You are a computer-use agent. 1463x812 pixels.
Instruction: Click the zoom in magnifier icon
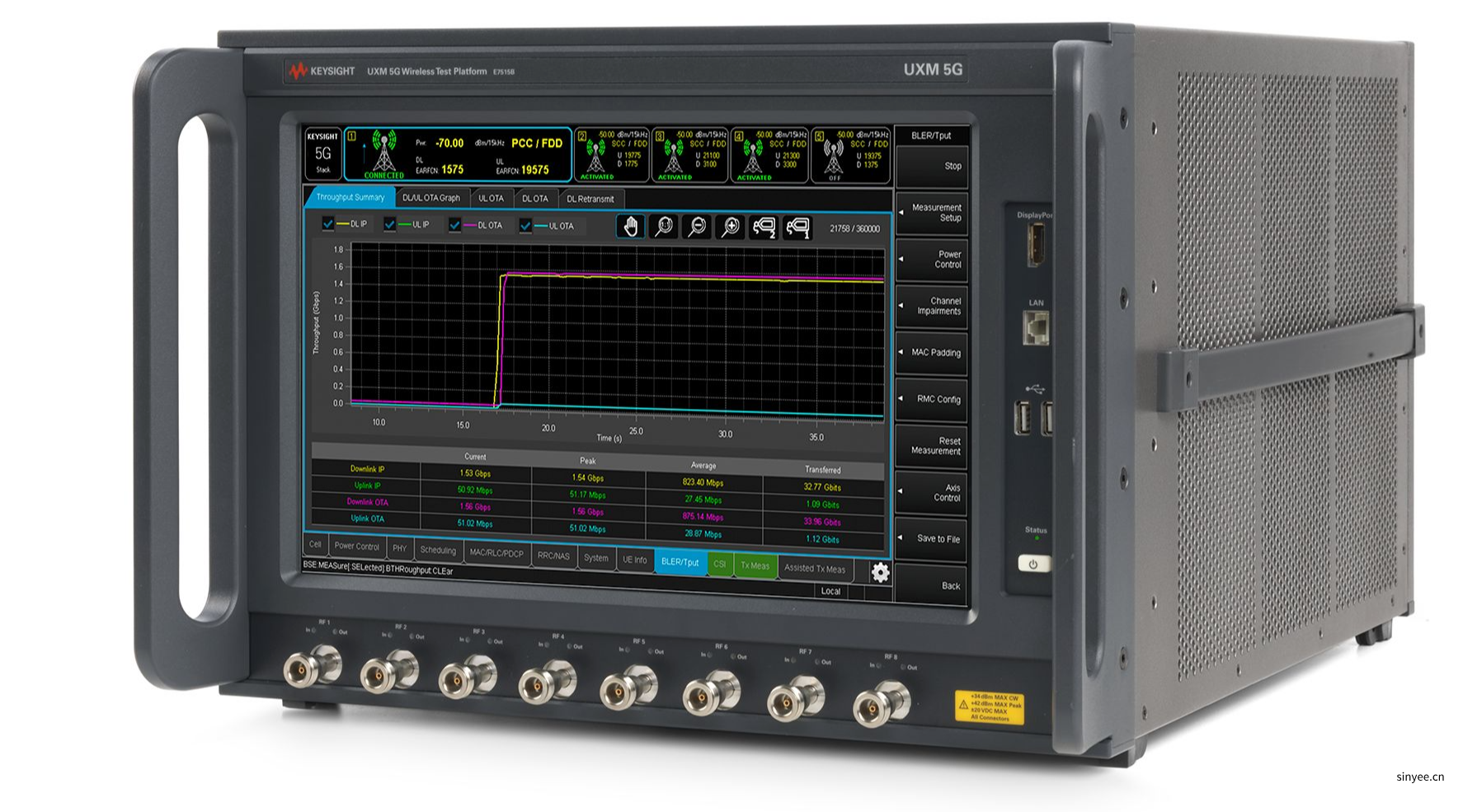click(x=731, y=228)
